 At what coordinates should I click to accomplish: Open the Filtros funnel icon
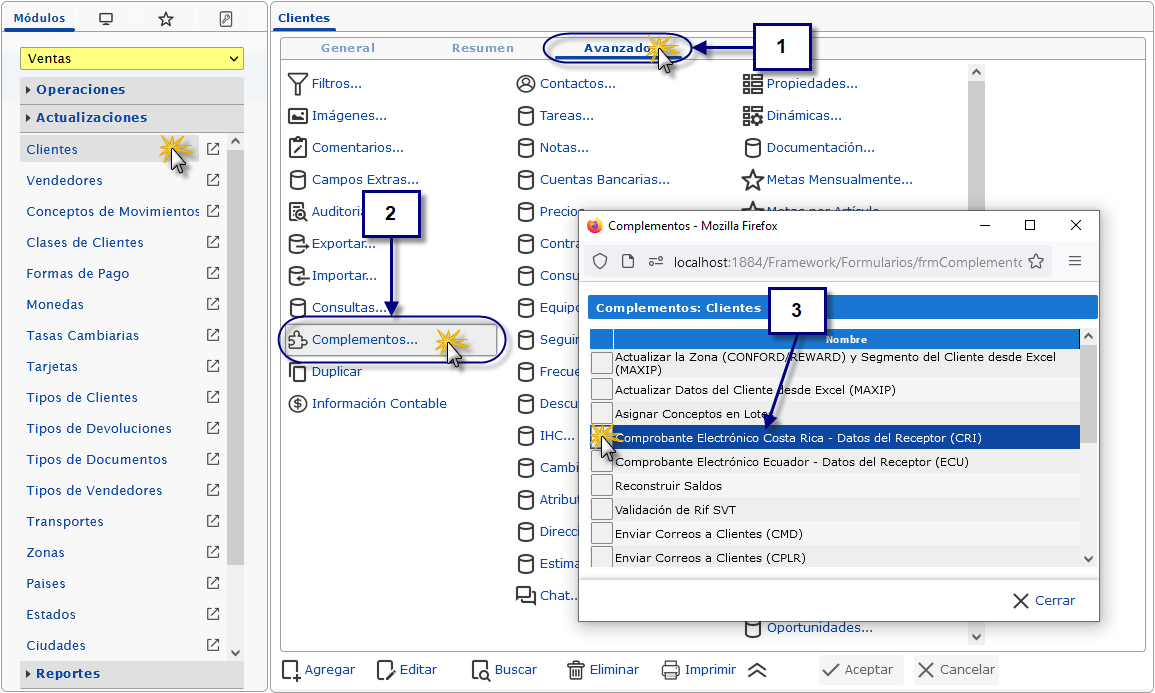click(297, 84)
